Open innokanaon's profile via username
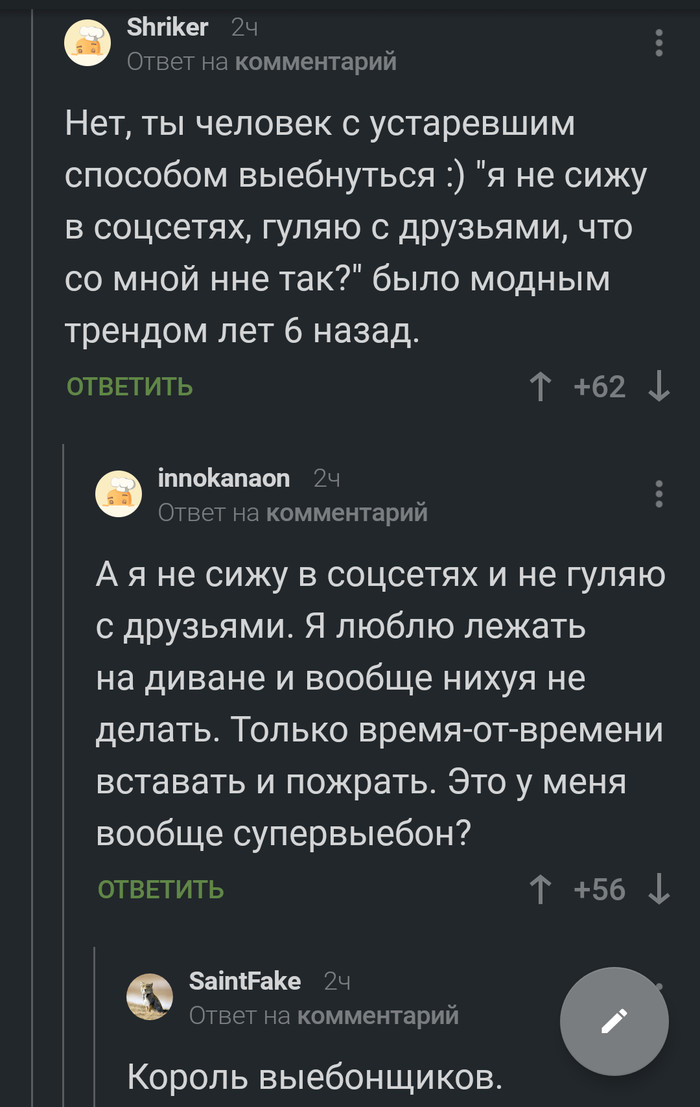 tap(224, 479)
